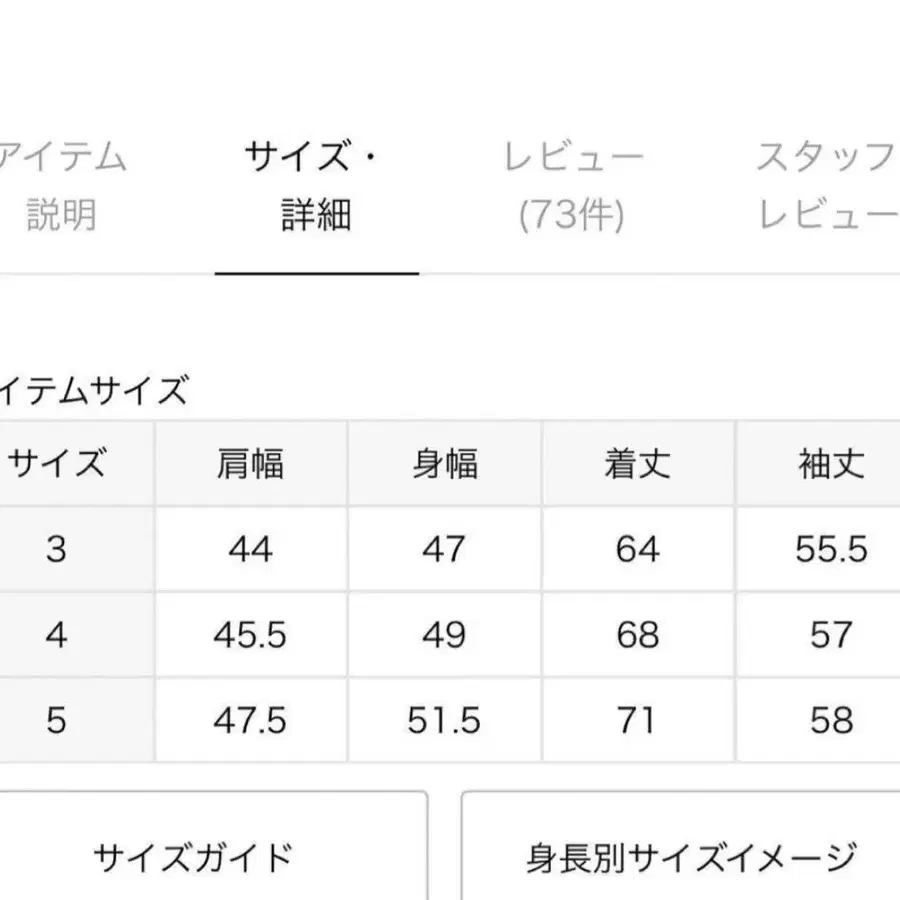Click the サイズガイド button
This screenshot has width=900, height=900.
click(x=193, y=858)
